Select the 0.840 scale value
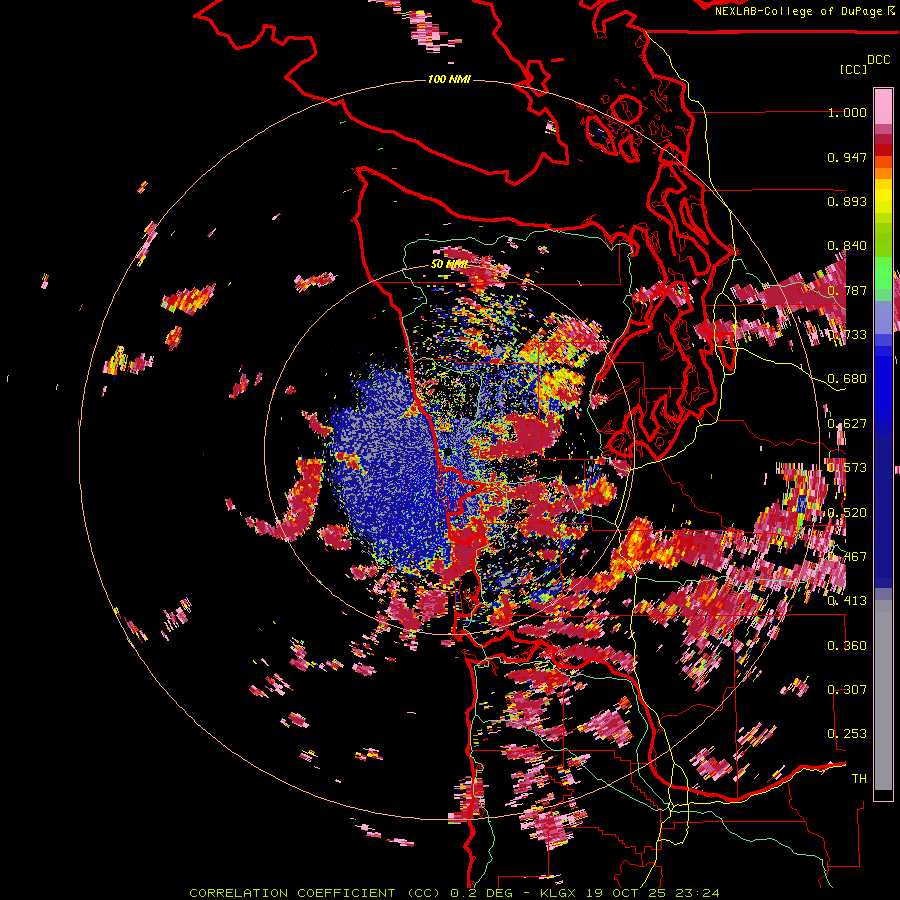Image resolution: width=900 pixels, height=900 pixels. point(847,246)
